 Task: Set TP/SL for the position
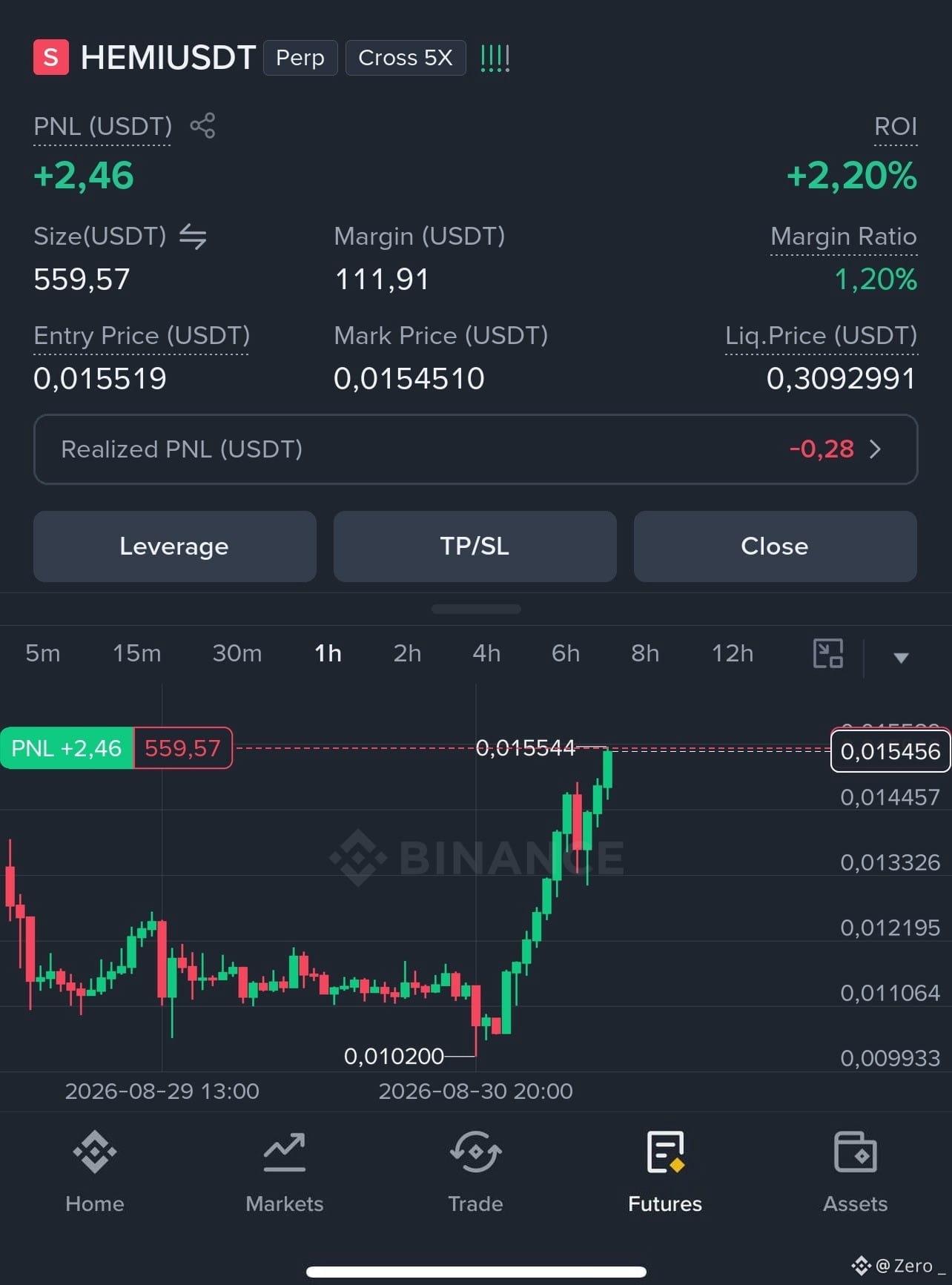pos(475,546)
